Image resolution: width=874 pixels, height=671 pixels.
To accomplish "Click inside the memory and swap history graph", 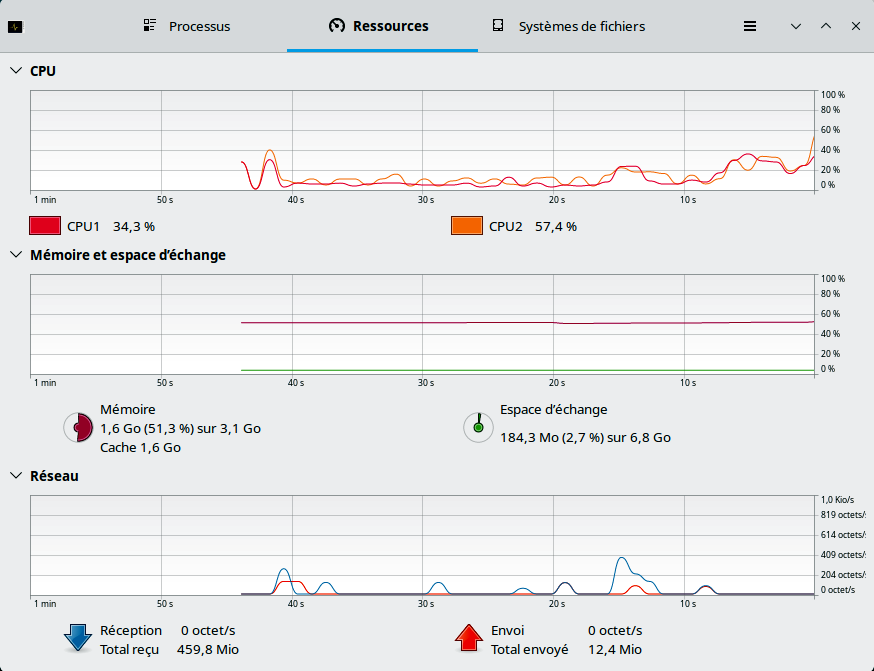I will pos(423,324).
